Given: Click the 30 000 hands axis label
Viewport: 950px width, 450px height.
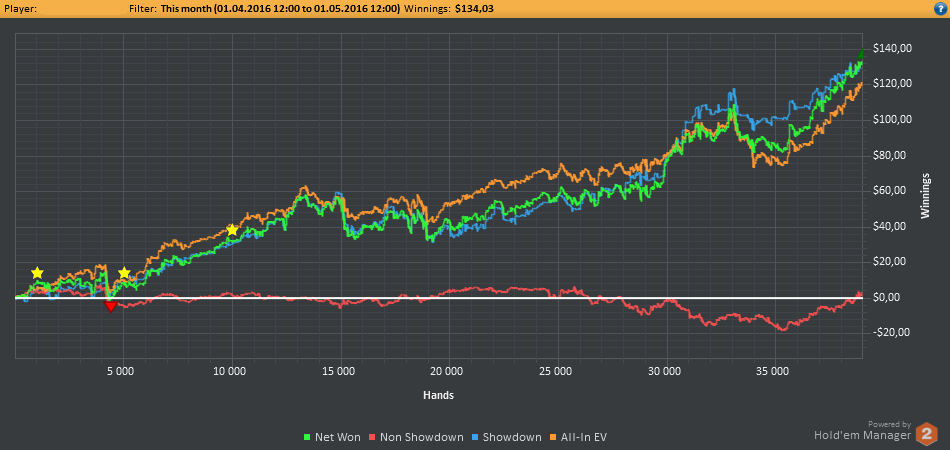Looking at the screenshot, I should 666,371.
